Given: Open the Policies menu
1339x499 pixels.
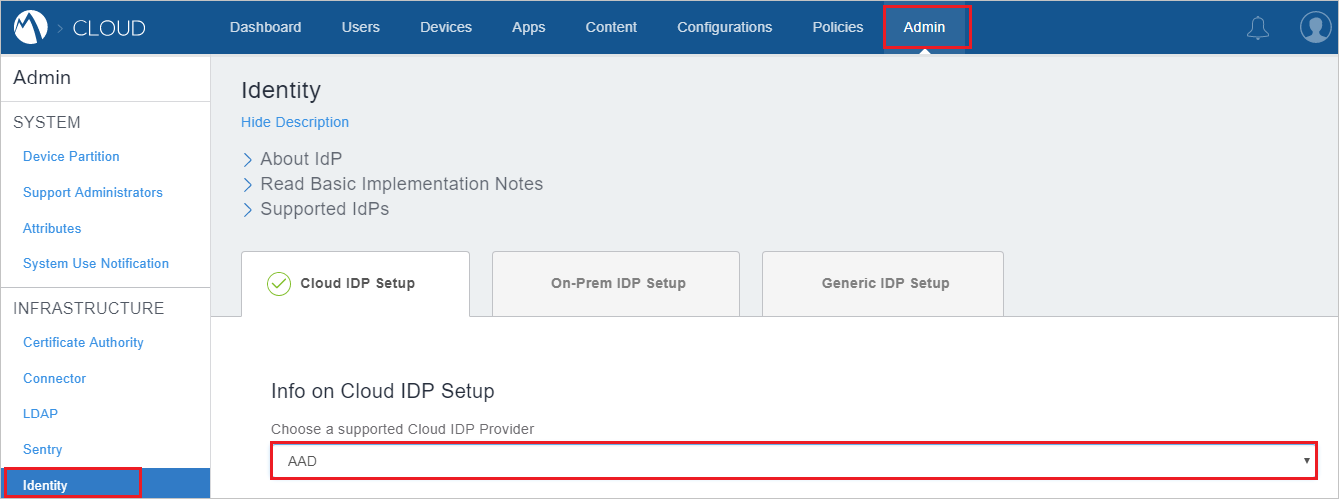Looking at the screenshot, I should click(838, 27).
